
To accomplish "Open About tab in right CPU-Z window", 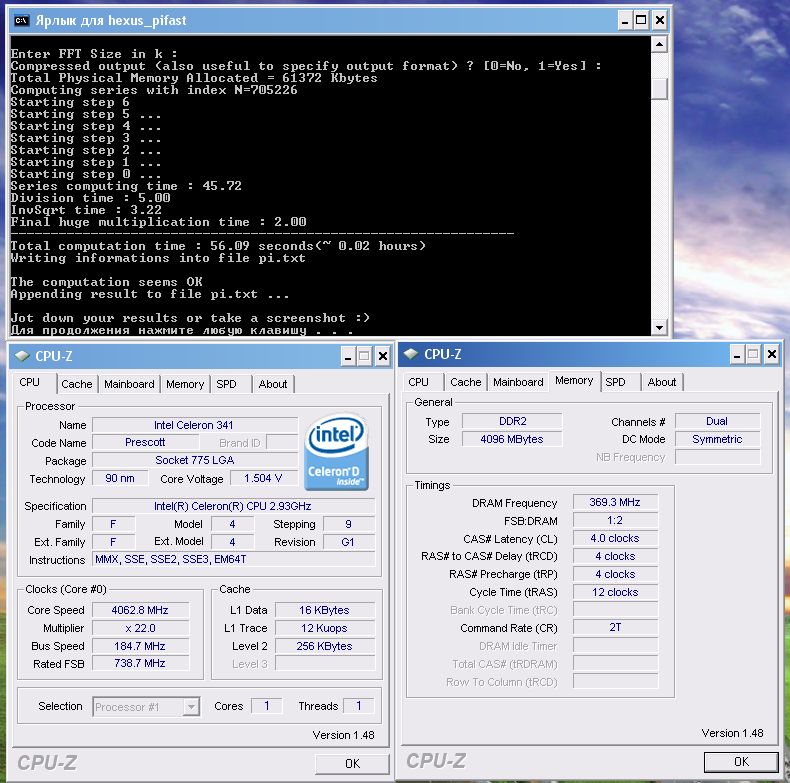I will coord(662,382).
